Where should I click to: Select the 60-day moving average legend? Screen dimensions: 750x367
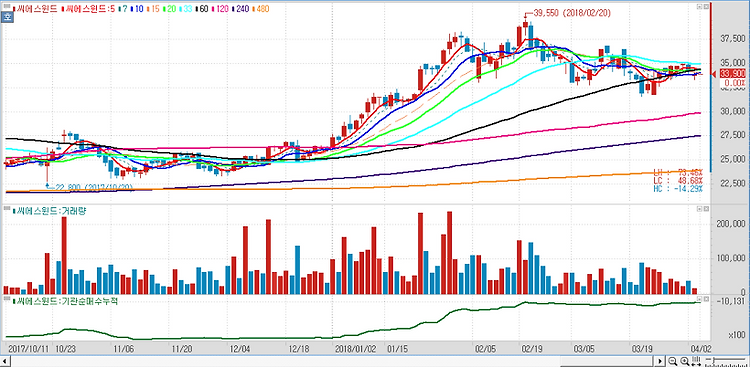[202, 9]
